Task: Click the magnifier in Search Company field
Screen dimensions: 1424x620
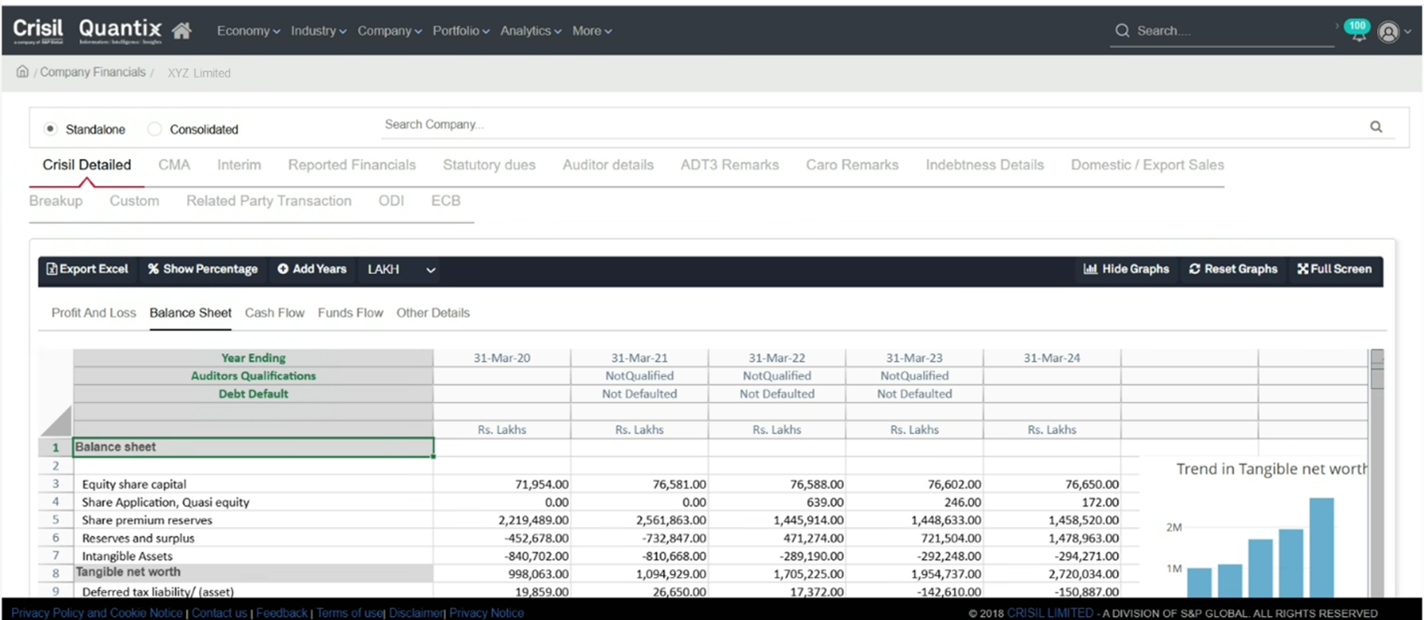Action: pyautogui.click(x=1376, y=126)
